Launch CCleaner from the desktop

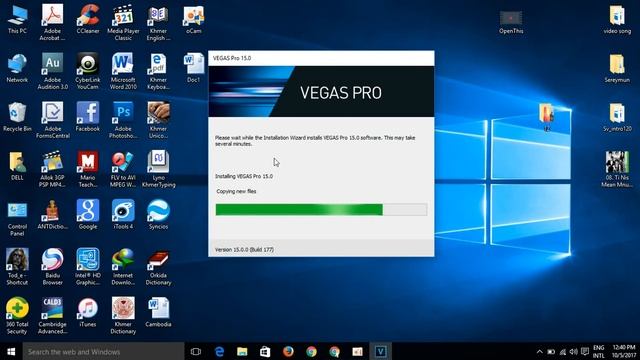(88, 19)
